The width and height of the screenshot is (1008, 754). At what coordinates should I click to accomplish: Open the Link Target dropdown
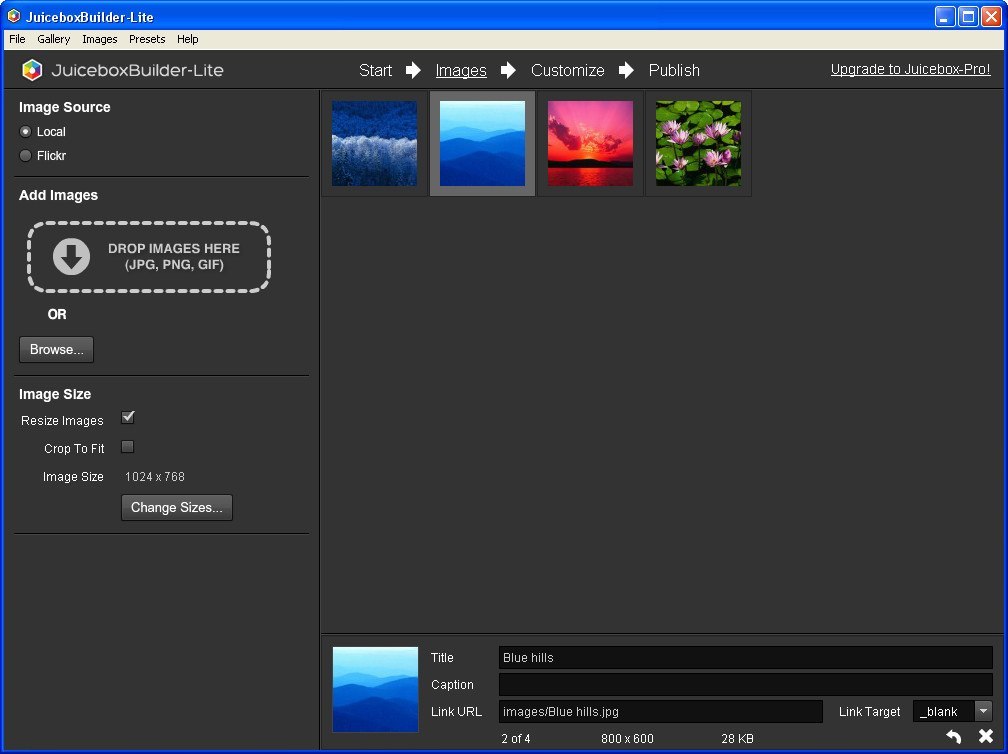(x=983, y=711)
